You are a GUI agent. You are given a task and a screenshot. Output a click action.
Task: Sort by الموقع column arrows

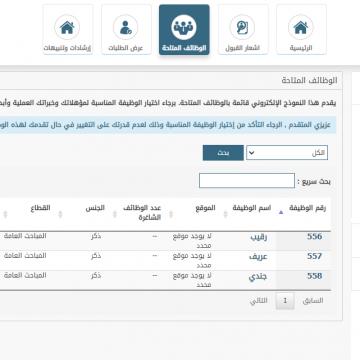[x=171, y=214]
